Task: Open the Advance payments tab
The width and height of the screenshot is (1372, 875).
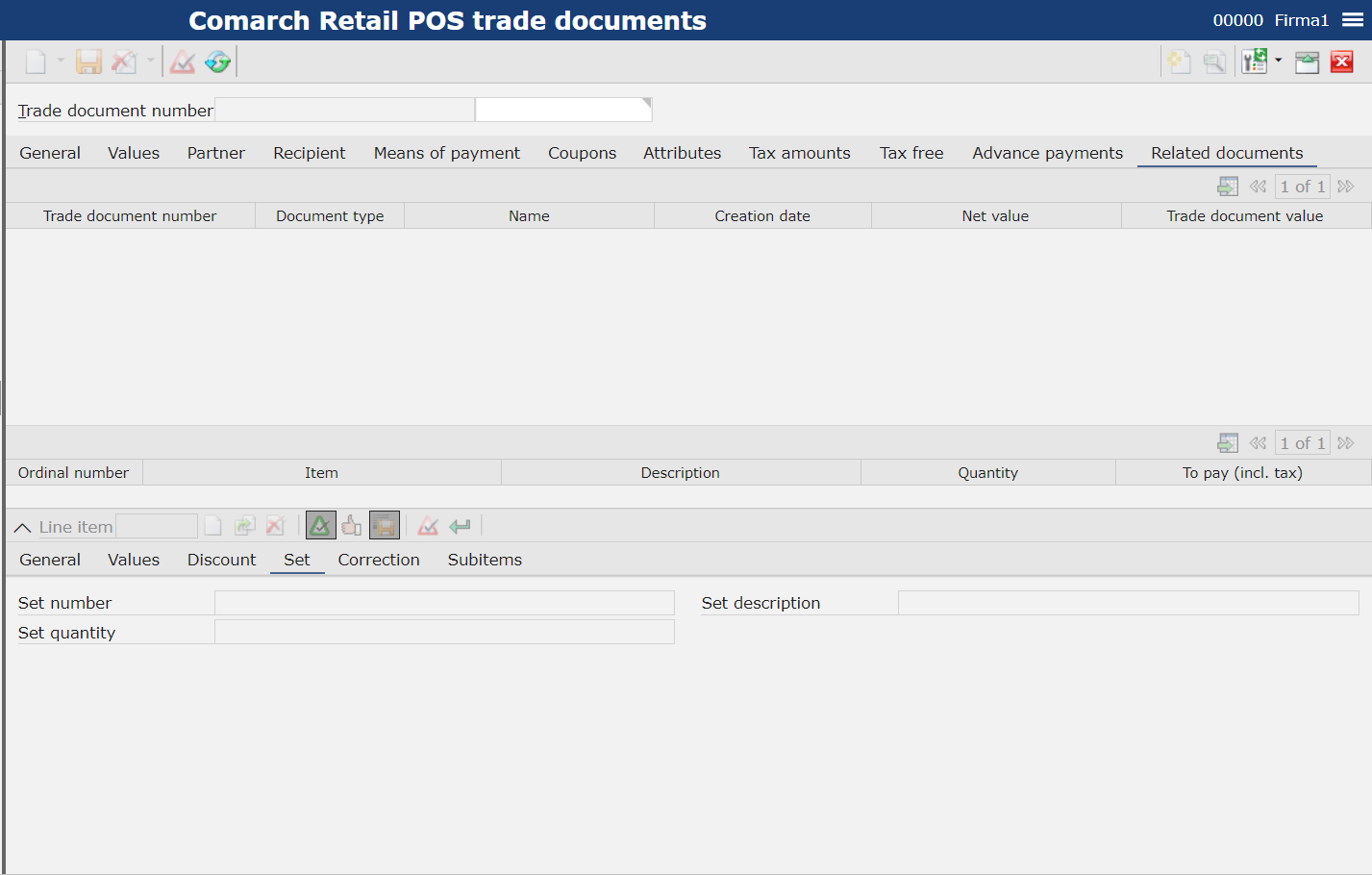Action: click(x=1048, y=153)
